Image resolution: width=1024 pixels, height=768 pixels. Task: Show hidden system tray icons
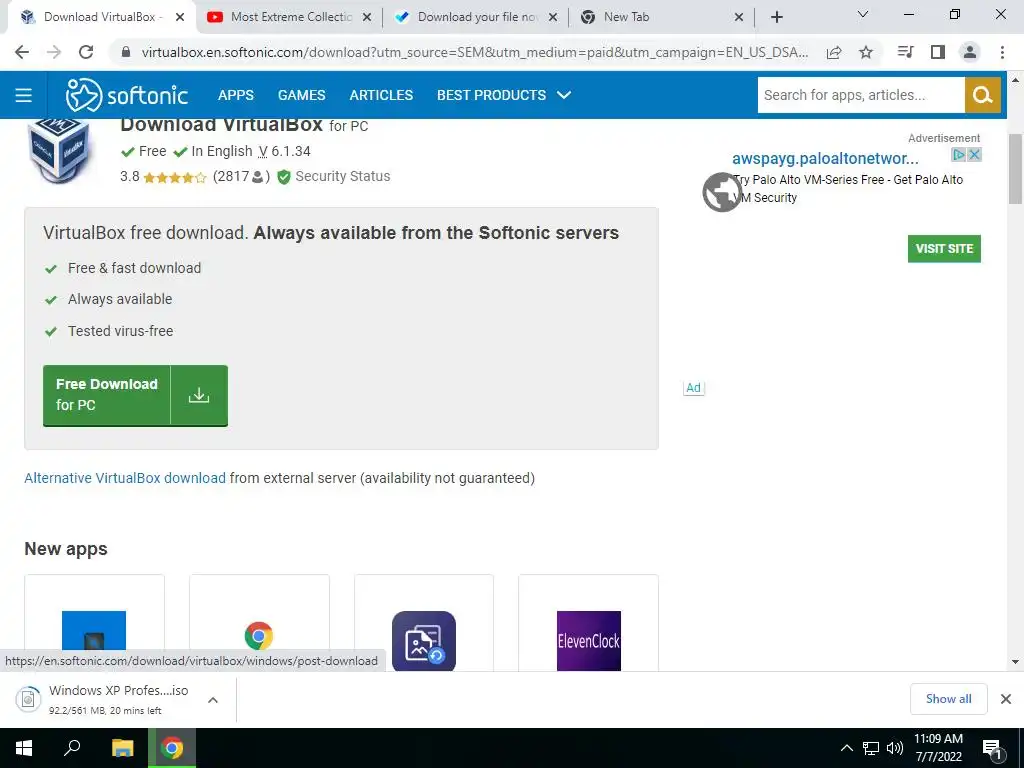click(846, 748)
